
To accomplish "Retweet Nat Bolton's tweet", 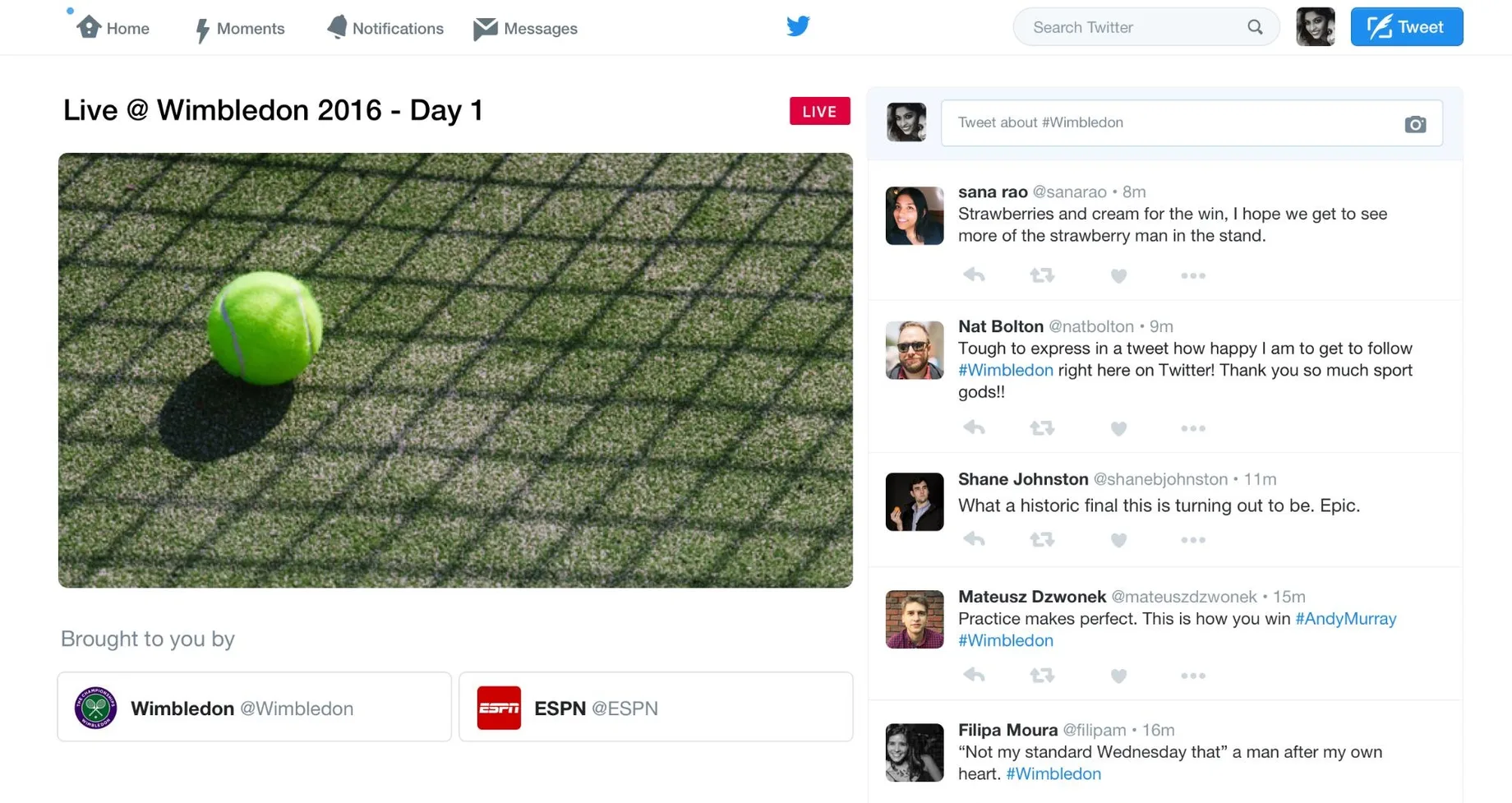I will point(1042,428).
